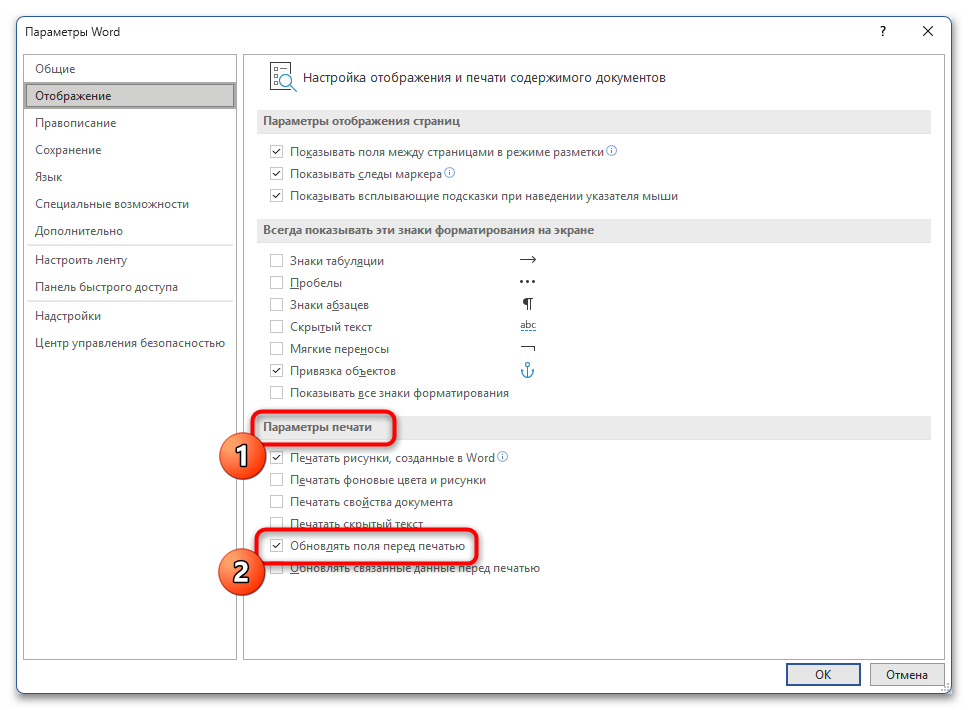This screenshot has width=968, height=710.
Task: Enable the 'Мягкие переносы' checkbox
Action: pyautogui.click(x=277, y=349)
